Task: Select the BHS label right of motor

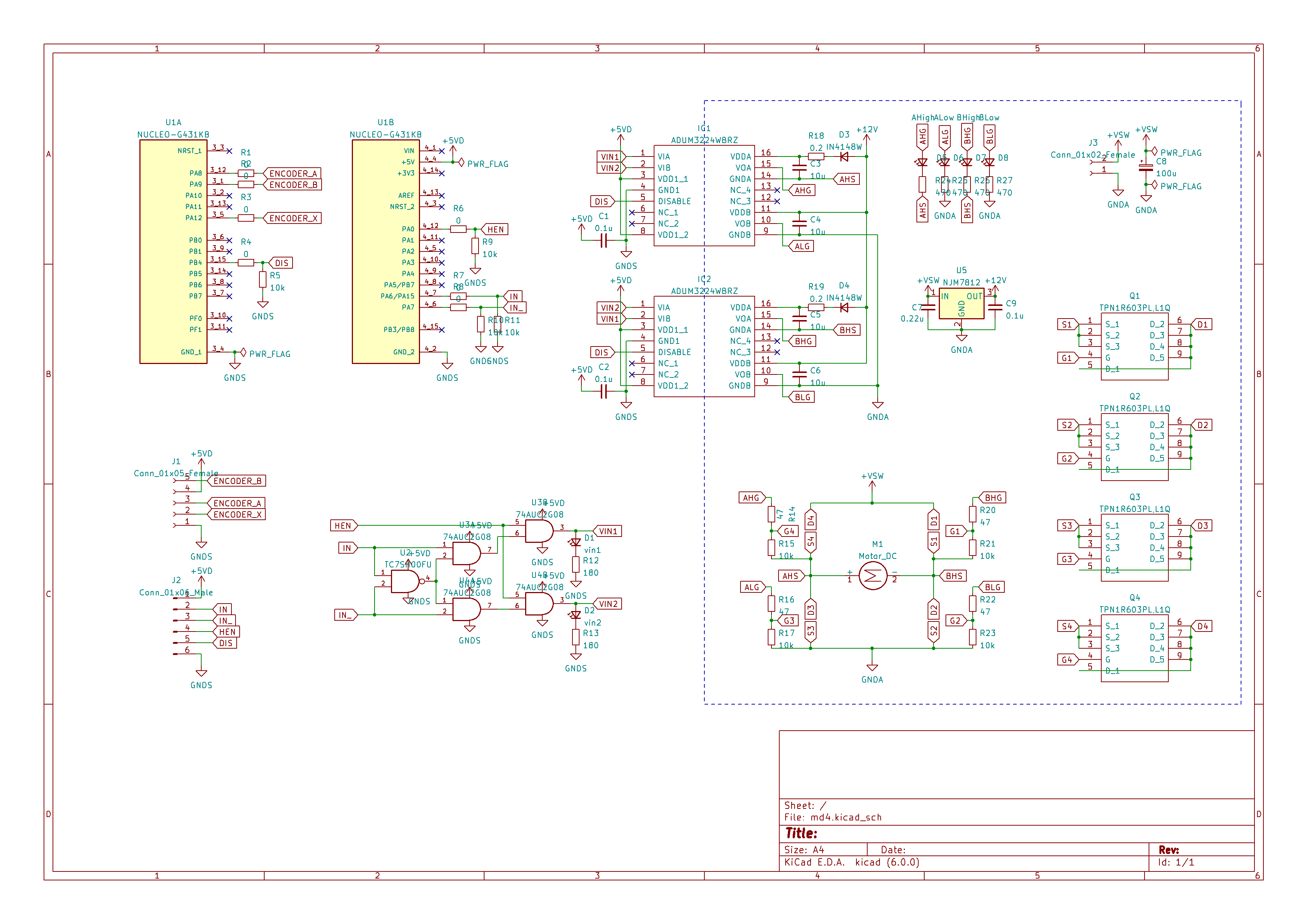Action: point(953,576)
